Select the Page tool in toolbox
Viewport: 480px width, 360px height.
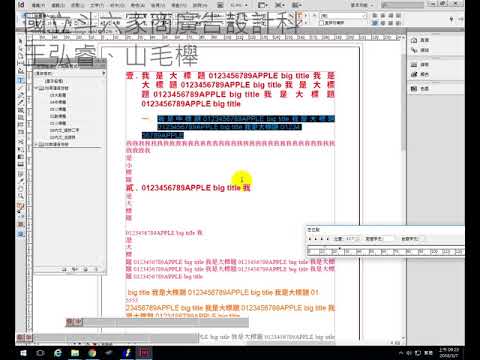pos(21,56)
